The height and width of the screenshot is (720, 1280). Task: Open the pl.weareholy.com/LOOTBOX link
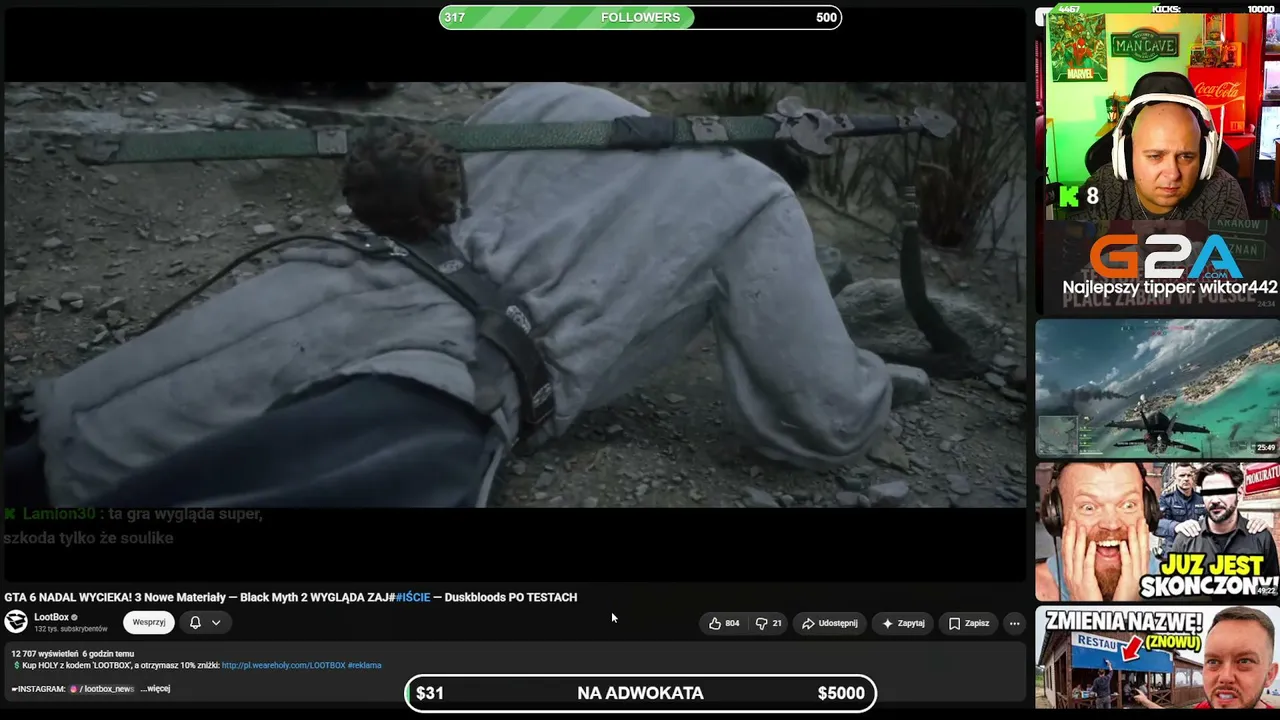[x=283, y=665]
